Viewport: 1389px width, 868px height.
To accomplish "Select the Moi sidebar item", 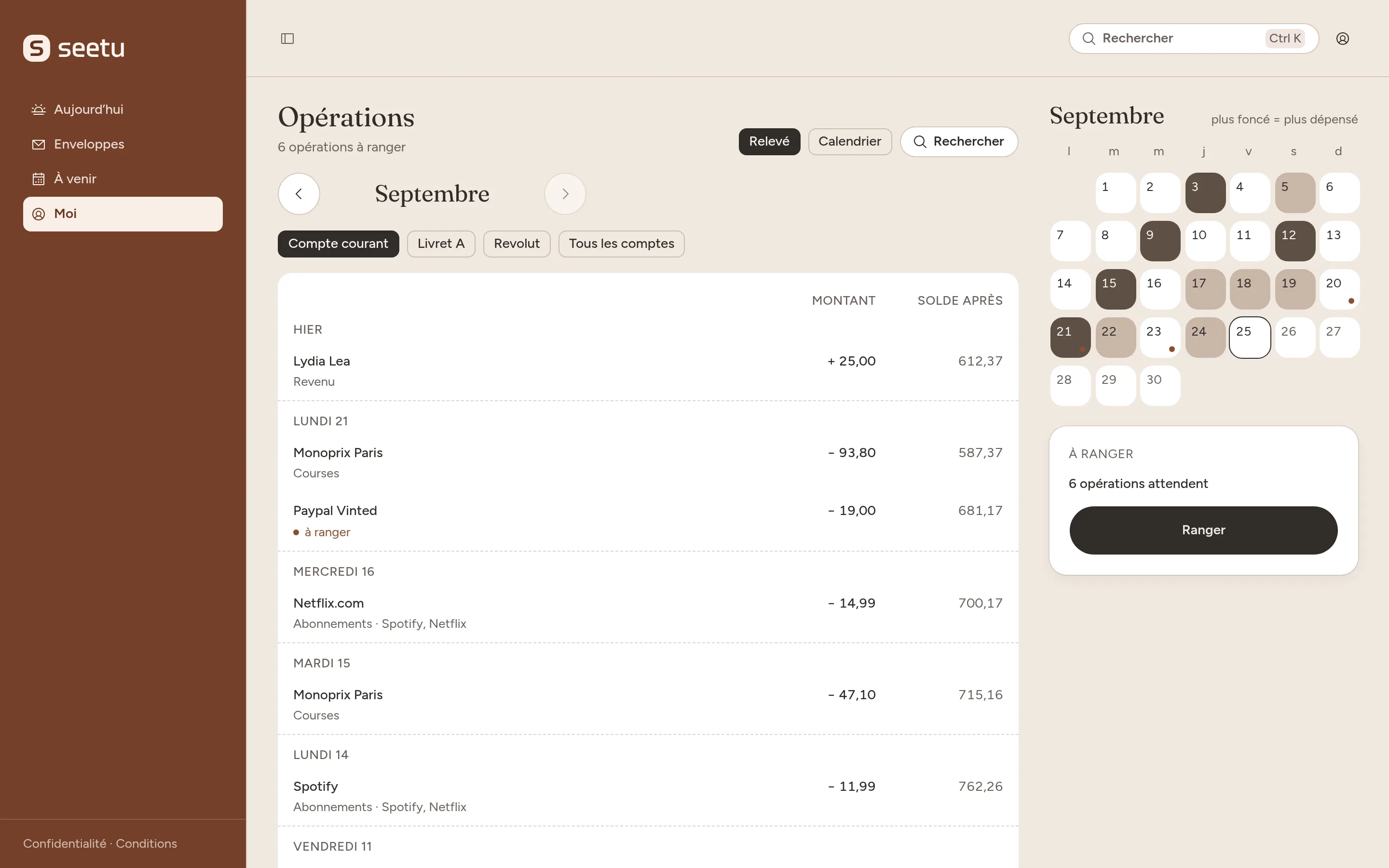I will coord(123,214).
